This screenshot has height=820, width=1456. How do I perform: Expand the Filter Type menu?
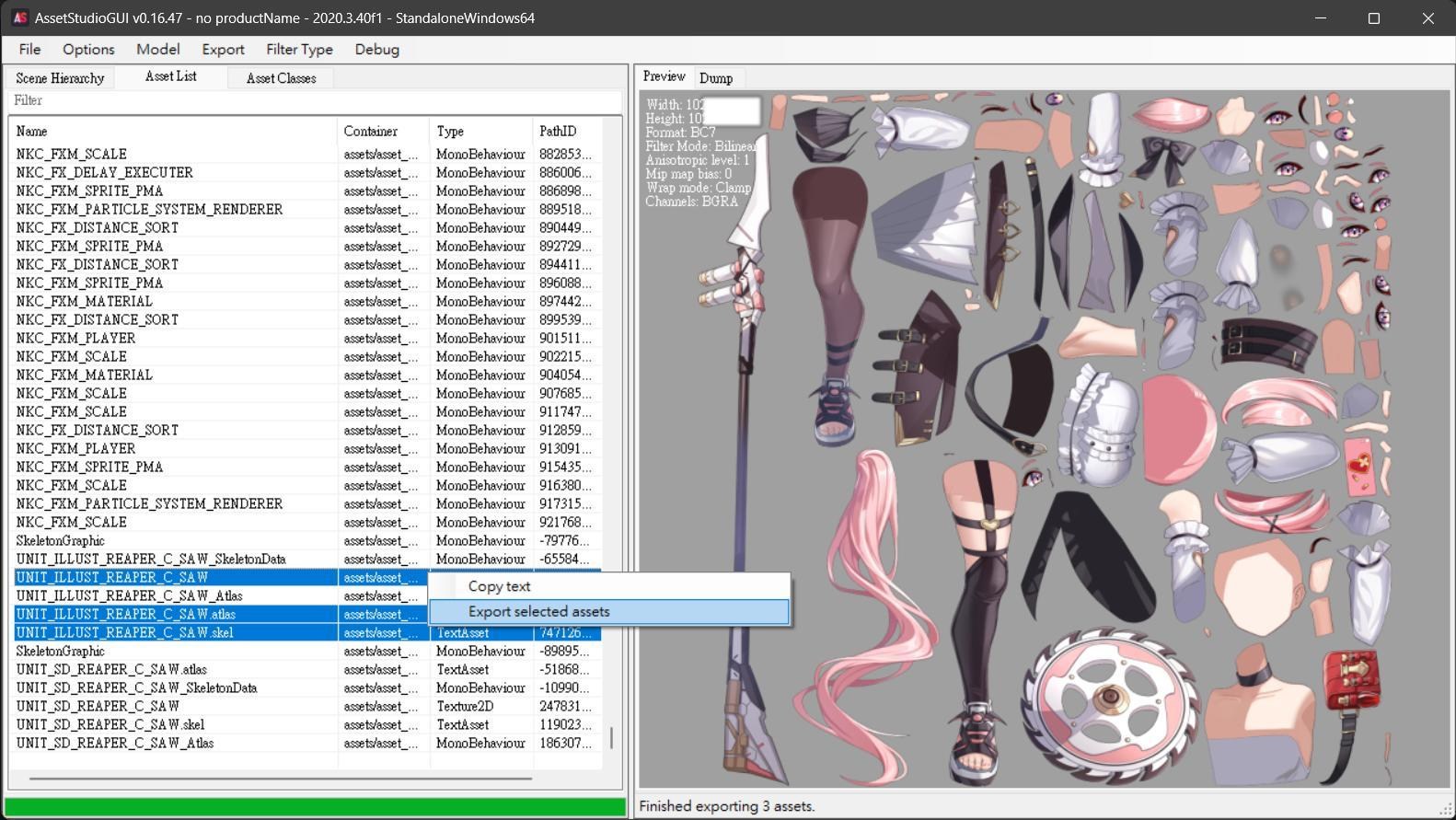[x=299, y=50]
